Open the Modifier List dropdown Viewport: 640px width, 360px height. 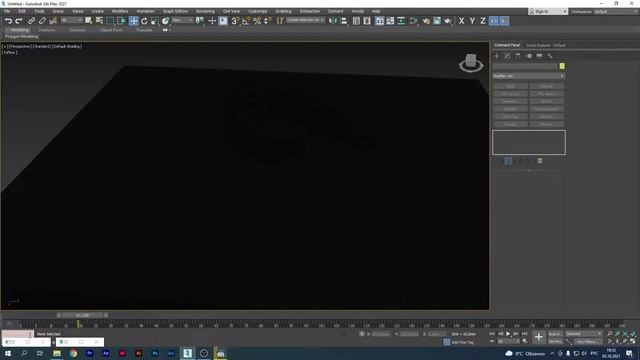click(529, 76)
